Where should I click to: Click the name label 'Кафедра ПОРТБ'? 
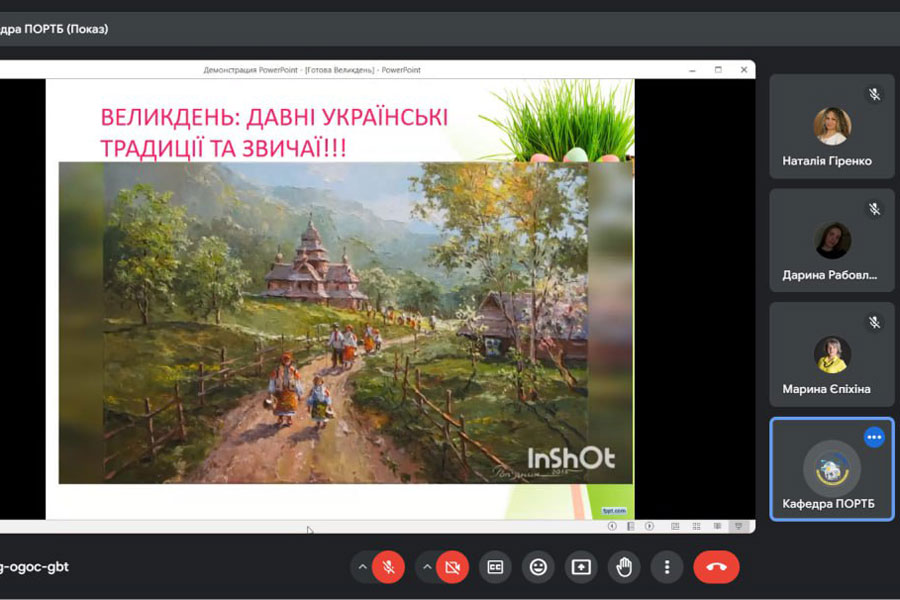click(828, 504)
